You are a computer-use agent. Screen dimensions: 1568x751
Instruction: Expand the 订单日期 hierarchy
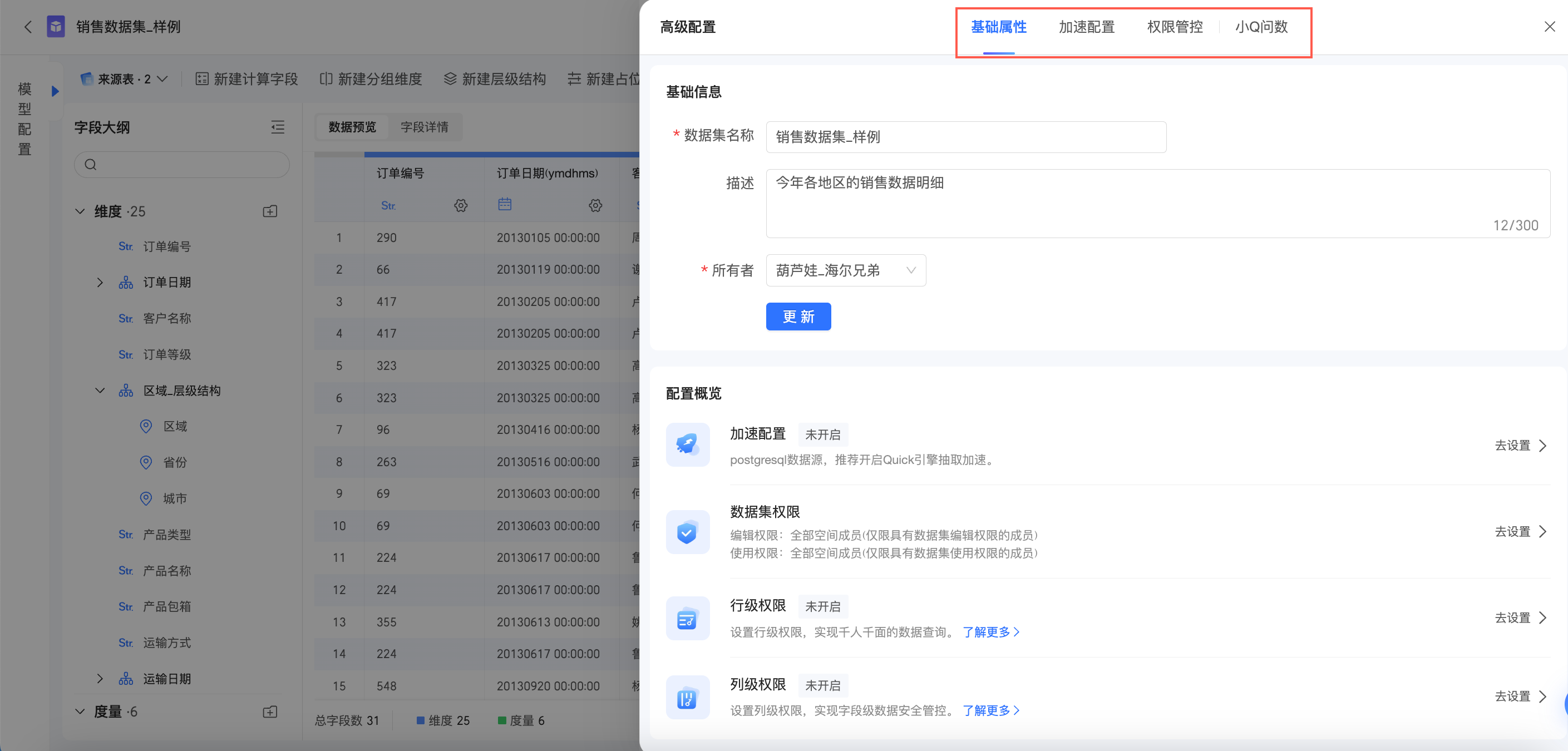click(100, 283)
